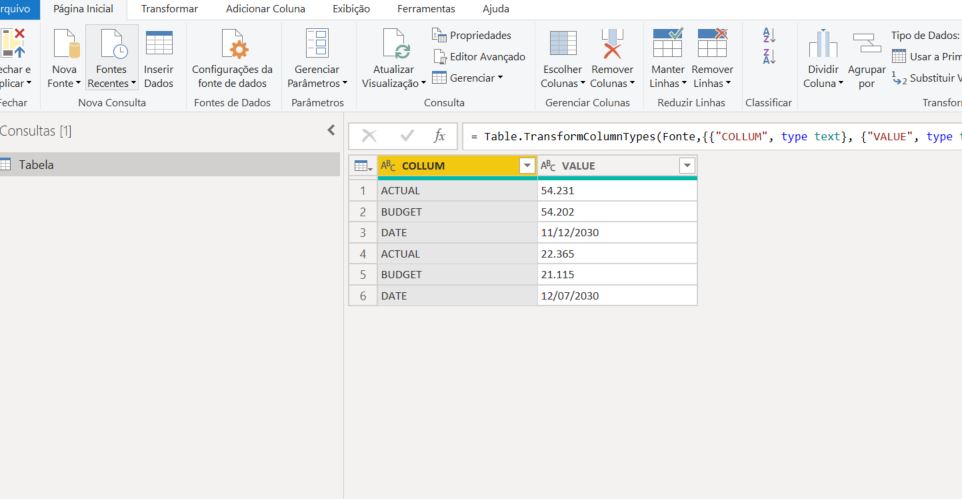This screenshot has width=962, height=499.
Task: Select row number 1
Action: (x=363, y=191)
